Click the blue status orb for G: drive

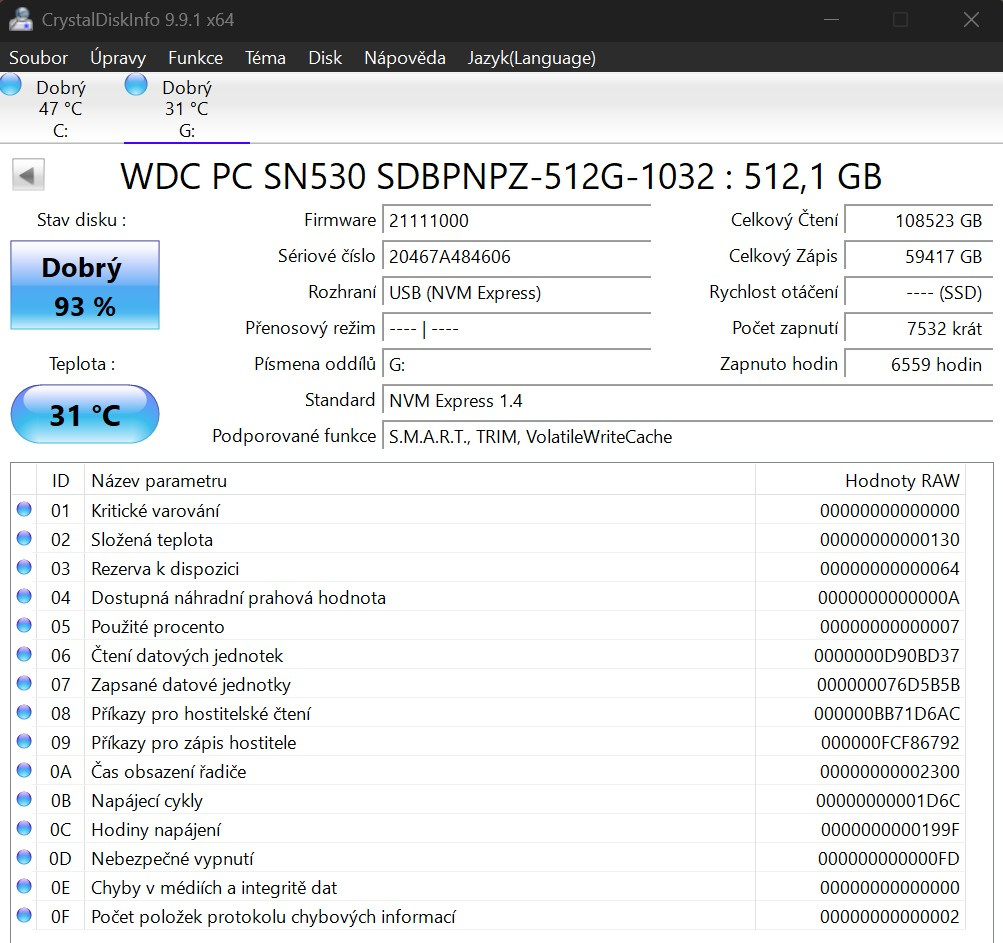coord(136,84)
